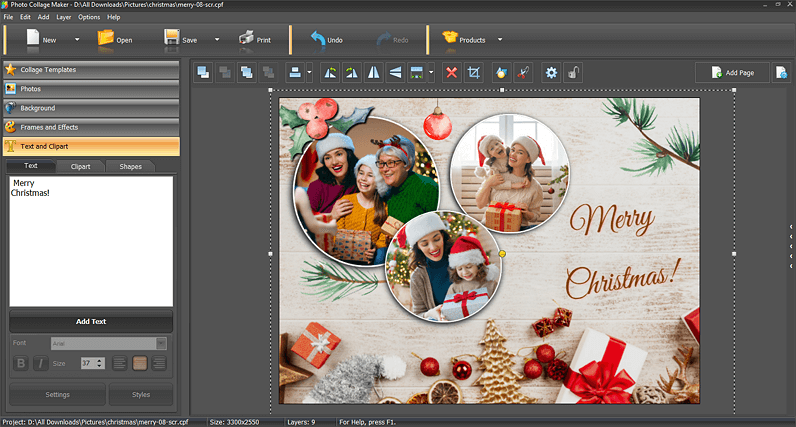Screen dimensions: 796x427
Task: Select the "Merry" caption on canvas
Action: tap(612, 219)
